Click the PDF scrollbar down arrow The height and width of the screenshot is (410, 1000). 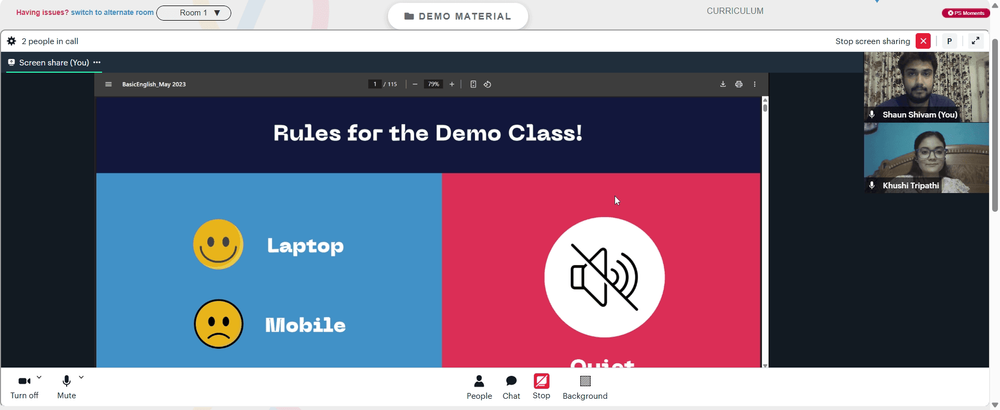point(765,365)
